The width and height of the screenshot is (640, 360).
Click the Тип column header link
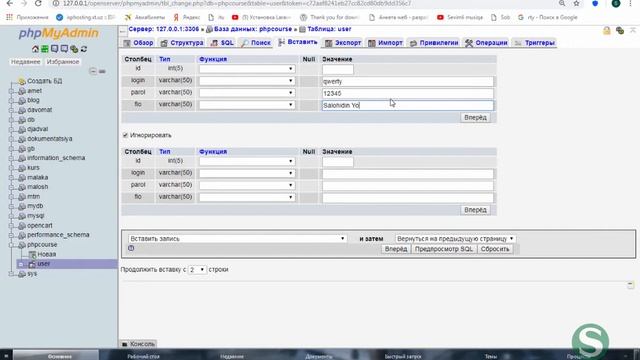tap(164, 59)
